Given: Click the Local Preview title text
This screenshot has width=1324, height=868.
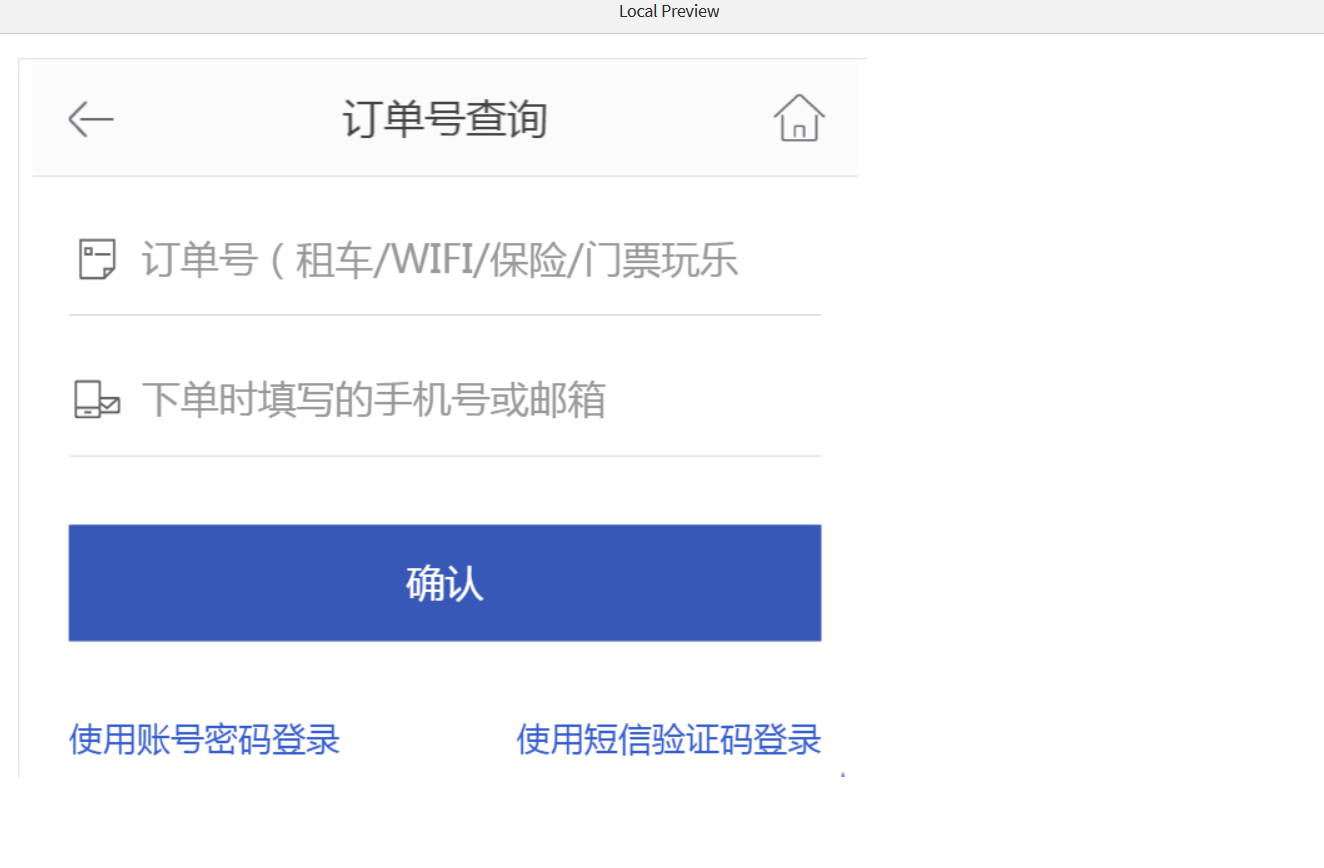Looking at the screenshot, I should coord(669,12).
